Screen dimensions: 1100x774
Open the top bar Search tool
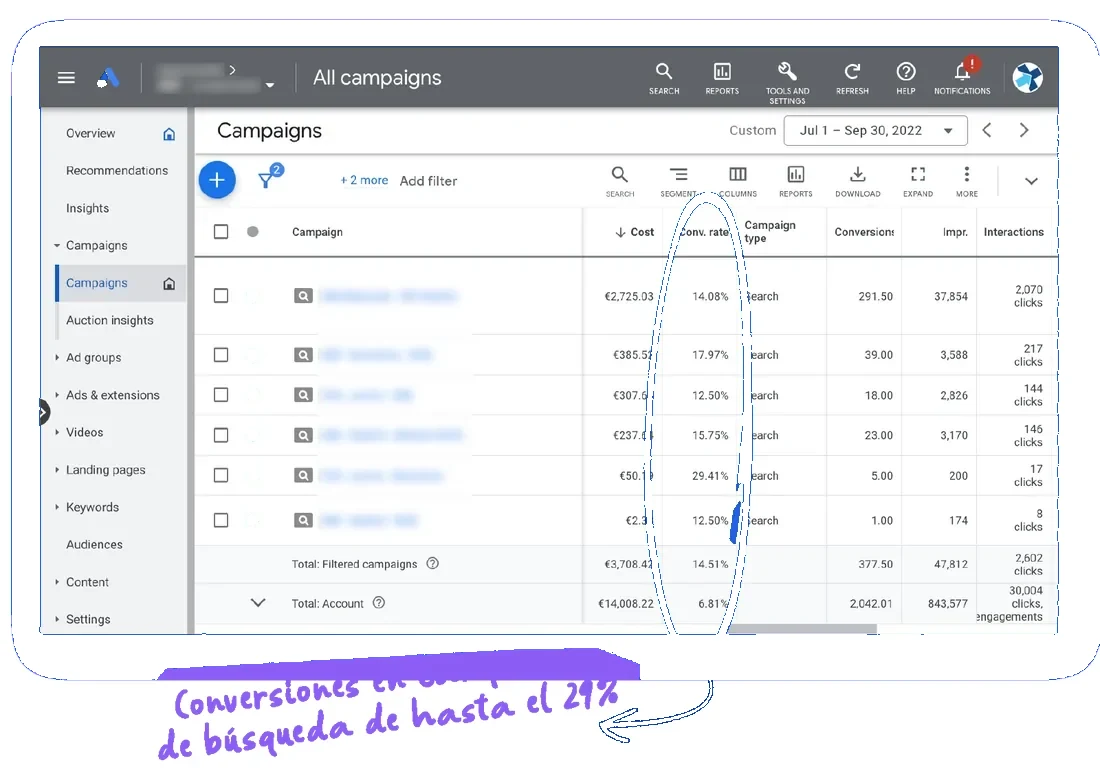(664, 78)
